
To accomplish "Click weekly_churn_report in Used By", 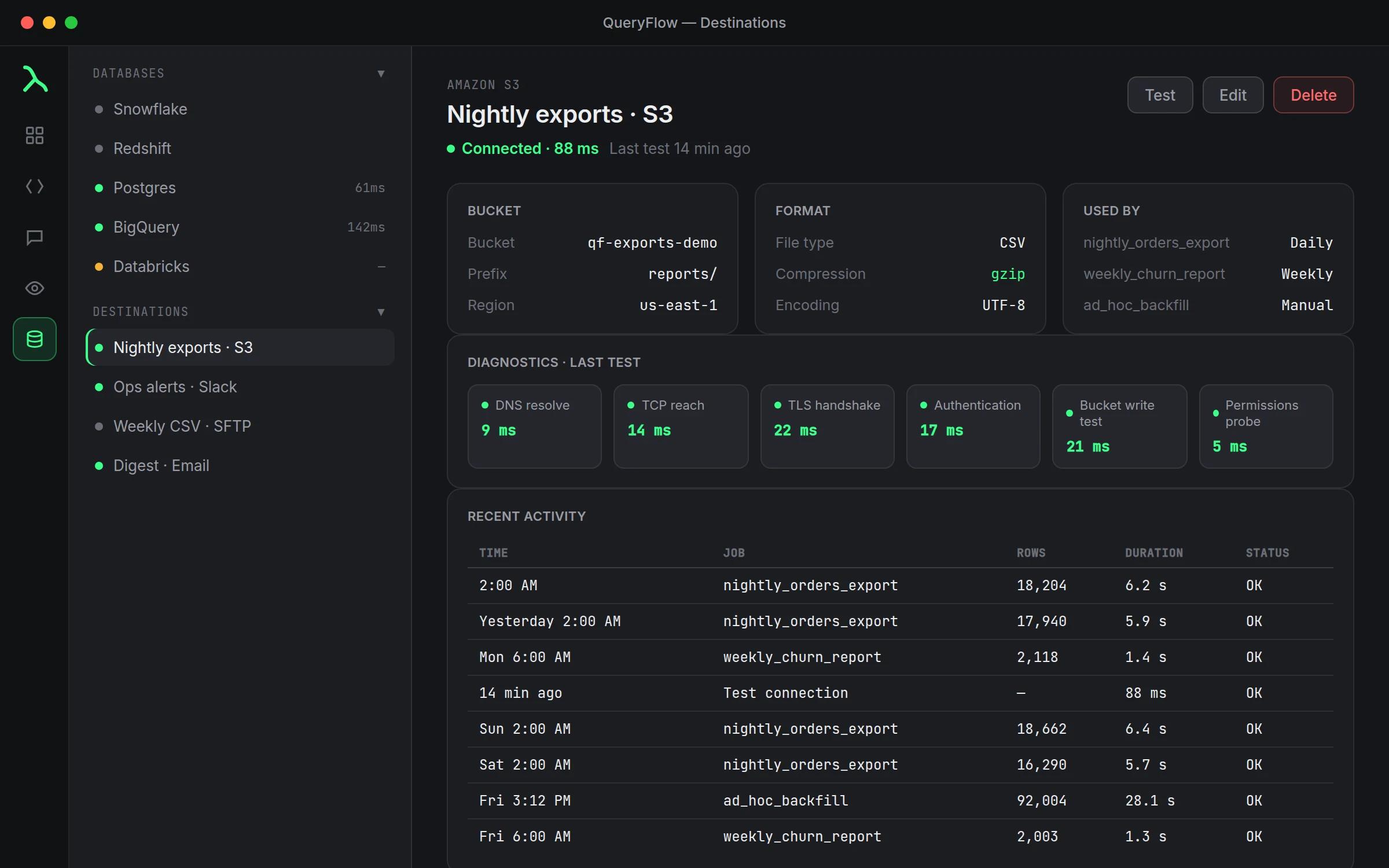I will [1154, 274].
